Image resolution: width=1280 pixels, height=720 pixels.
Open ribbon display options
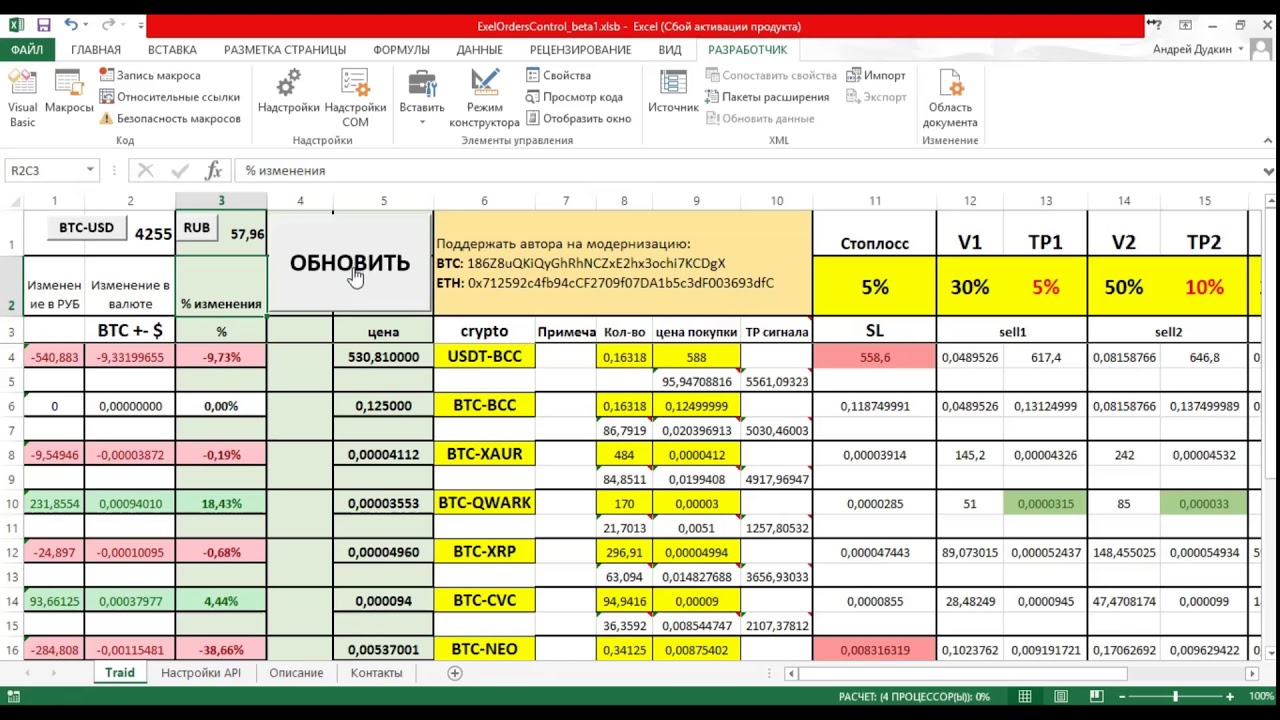[1185, 25]
